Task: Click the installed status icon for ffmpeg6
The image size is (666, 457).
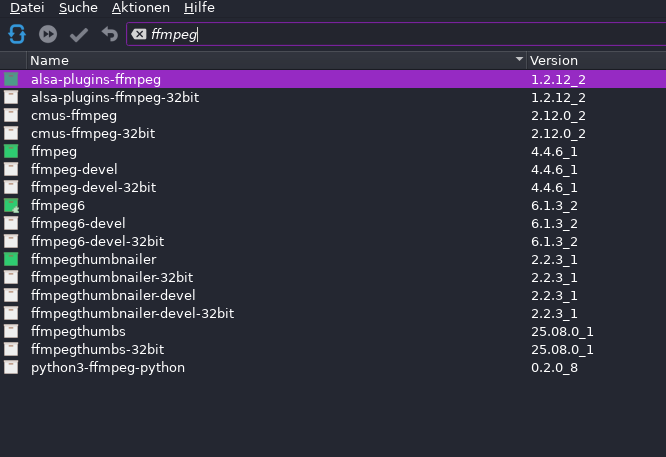Action: click(x=11, y=206)
